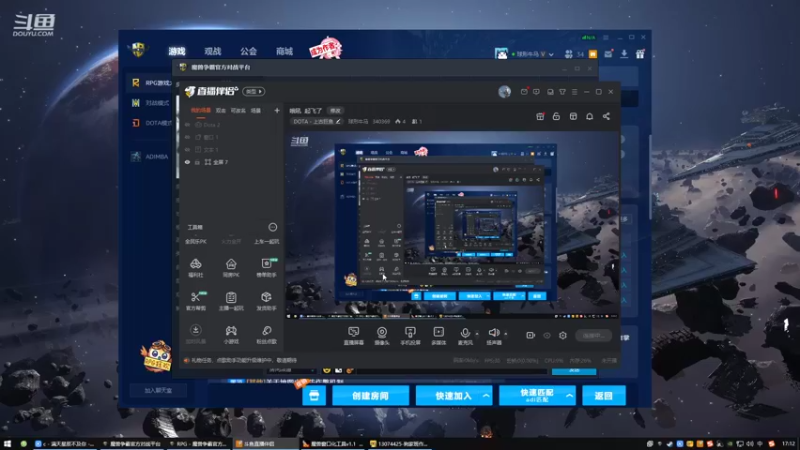800x450 pixels.
Task: Click the mode pill beside the streaming companion logo
Action: pos(254,91)
